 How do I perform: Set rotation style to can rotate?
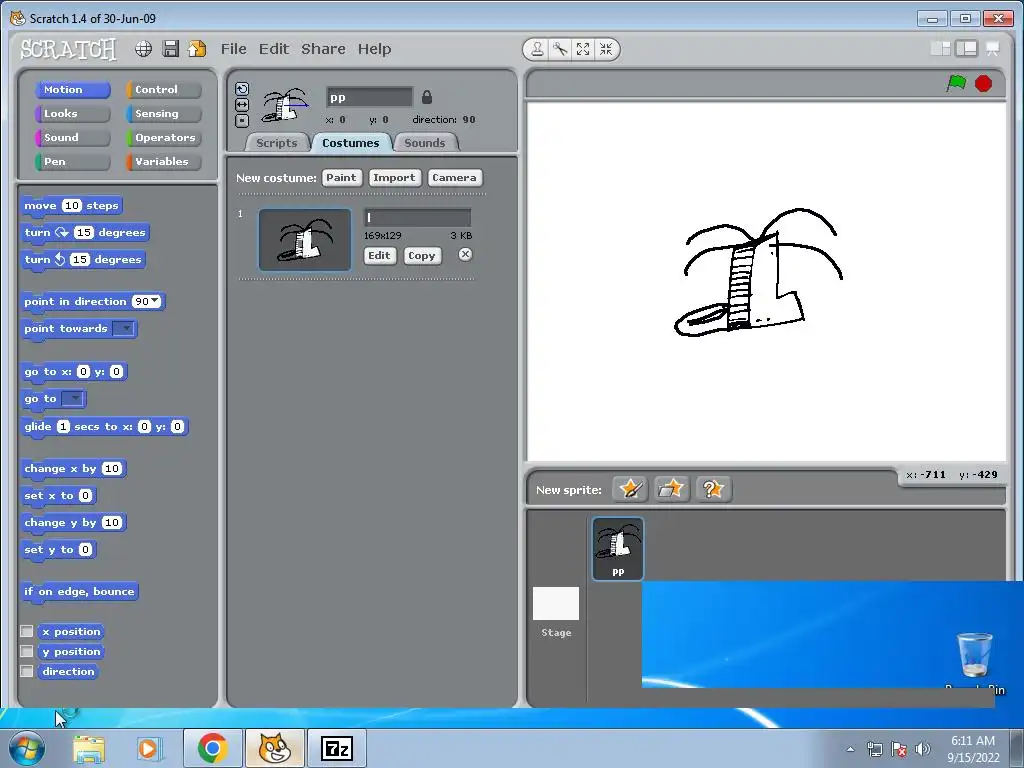point(242,89)
